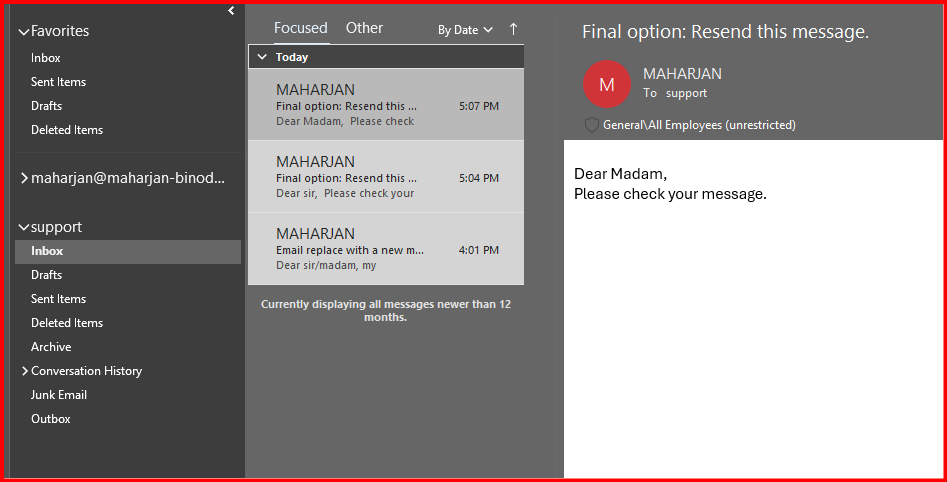Collapse the Favorites section
This screenshot has height=482, width=947.
(24, 31)
